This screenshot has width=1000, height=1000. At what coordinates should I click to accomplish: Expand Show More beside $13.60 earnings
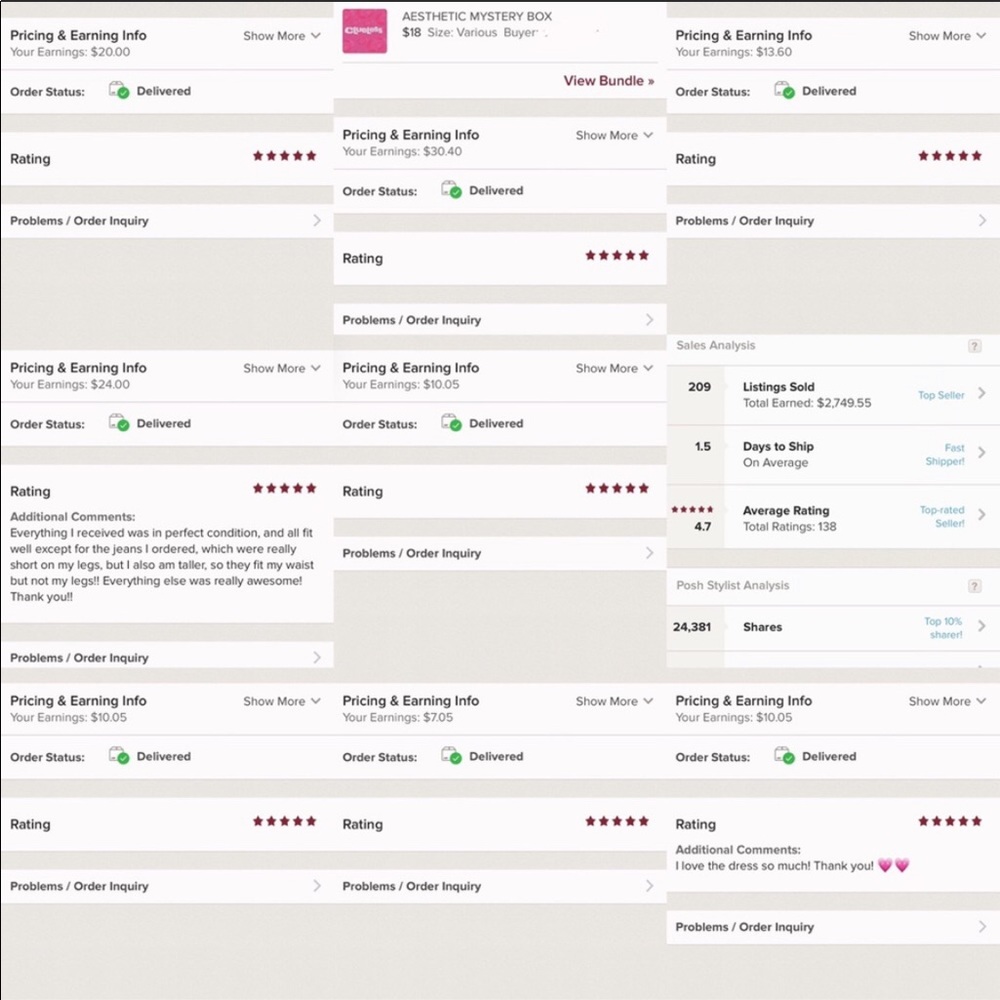pyautogui.click(x=947, y=36)
